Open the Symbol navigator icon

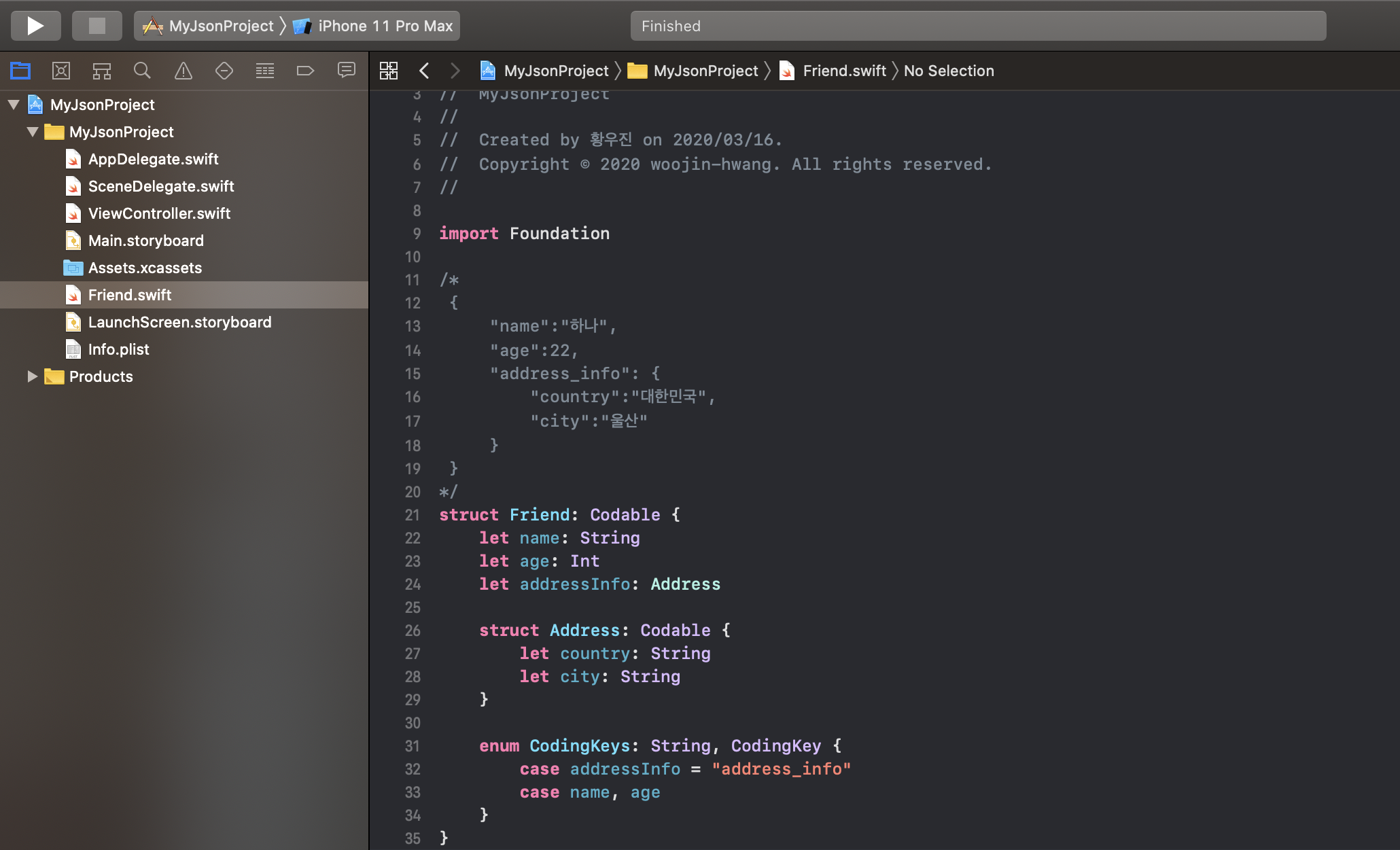[102, 70]
